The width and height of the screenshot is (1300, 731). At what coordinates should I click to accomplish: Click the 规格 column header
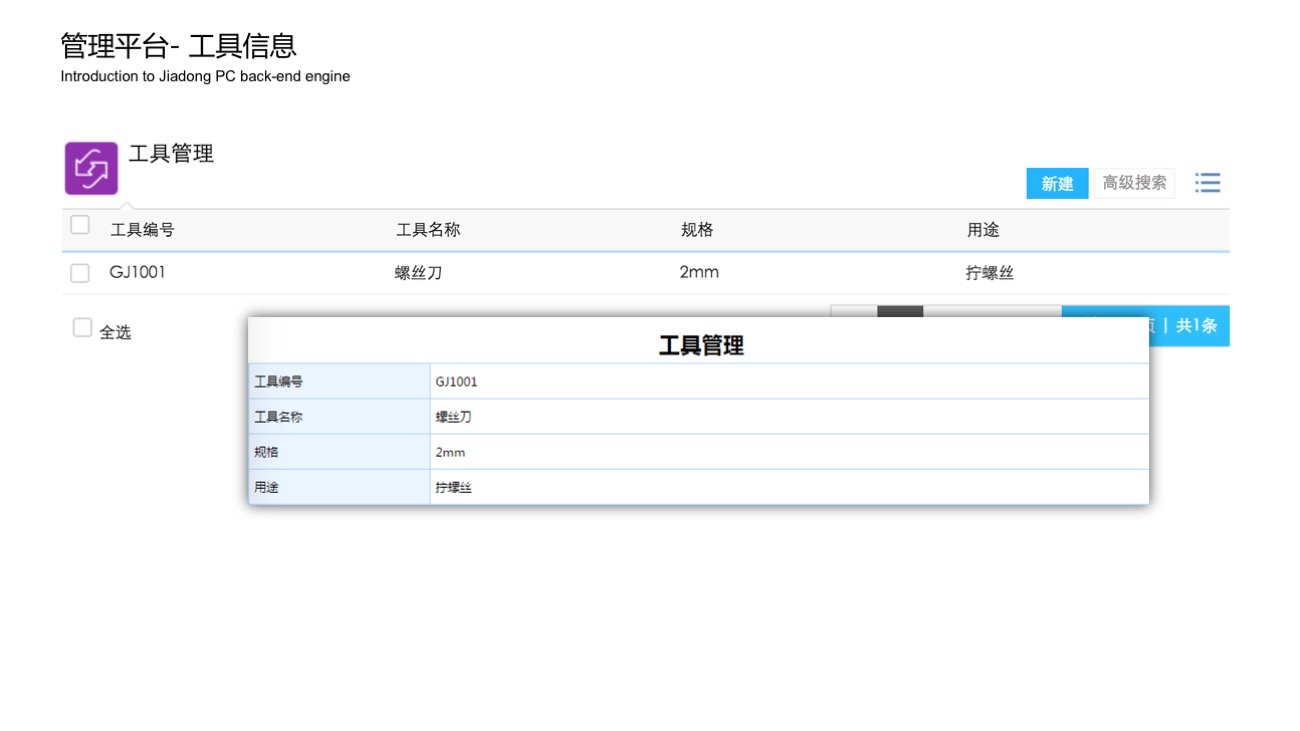click(697, 230)
